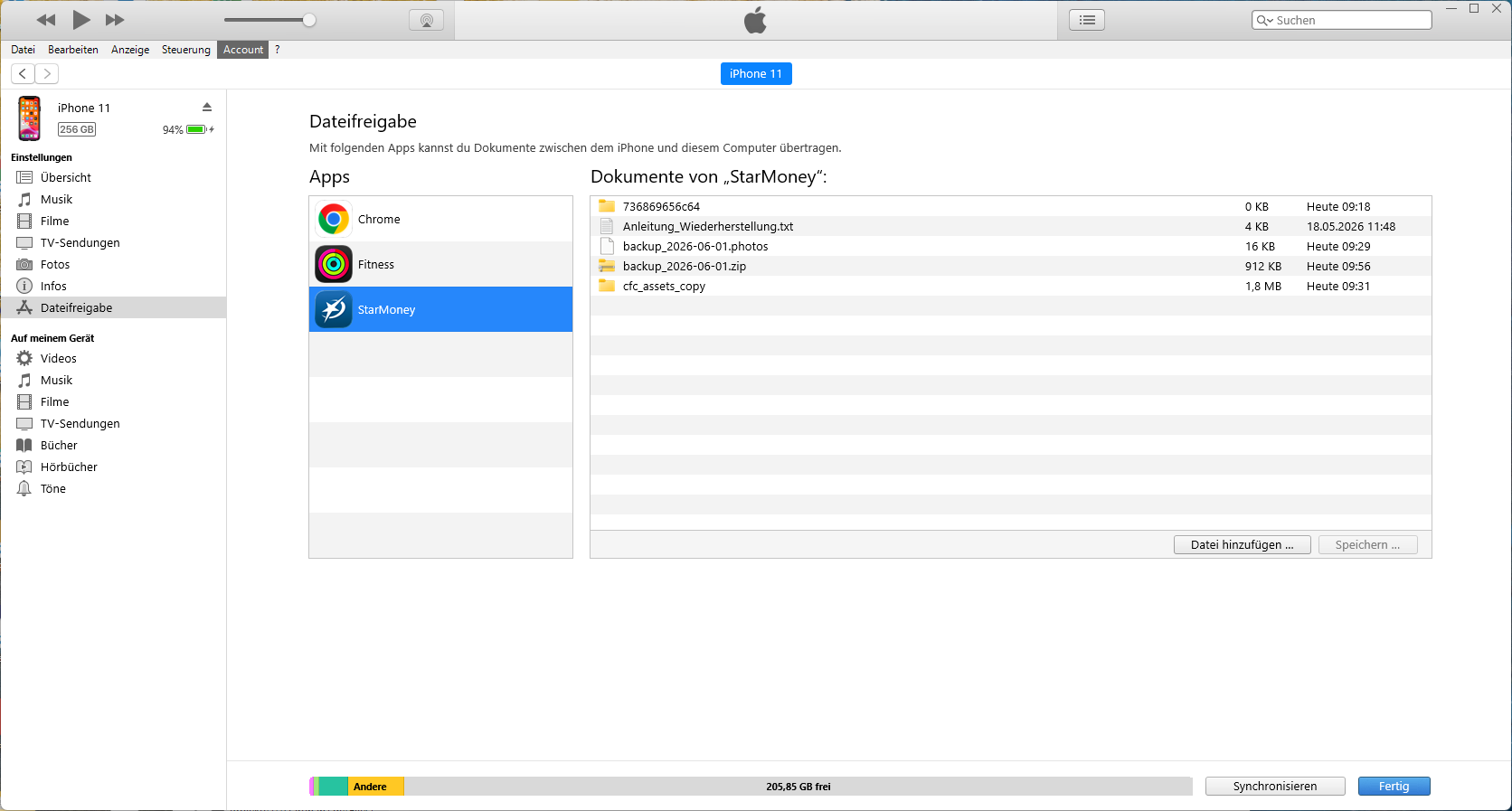Screen dimensions: 1512x811
Task: Open the AirPlay output button
Action: coord(427,20)
